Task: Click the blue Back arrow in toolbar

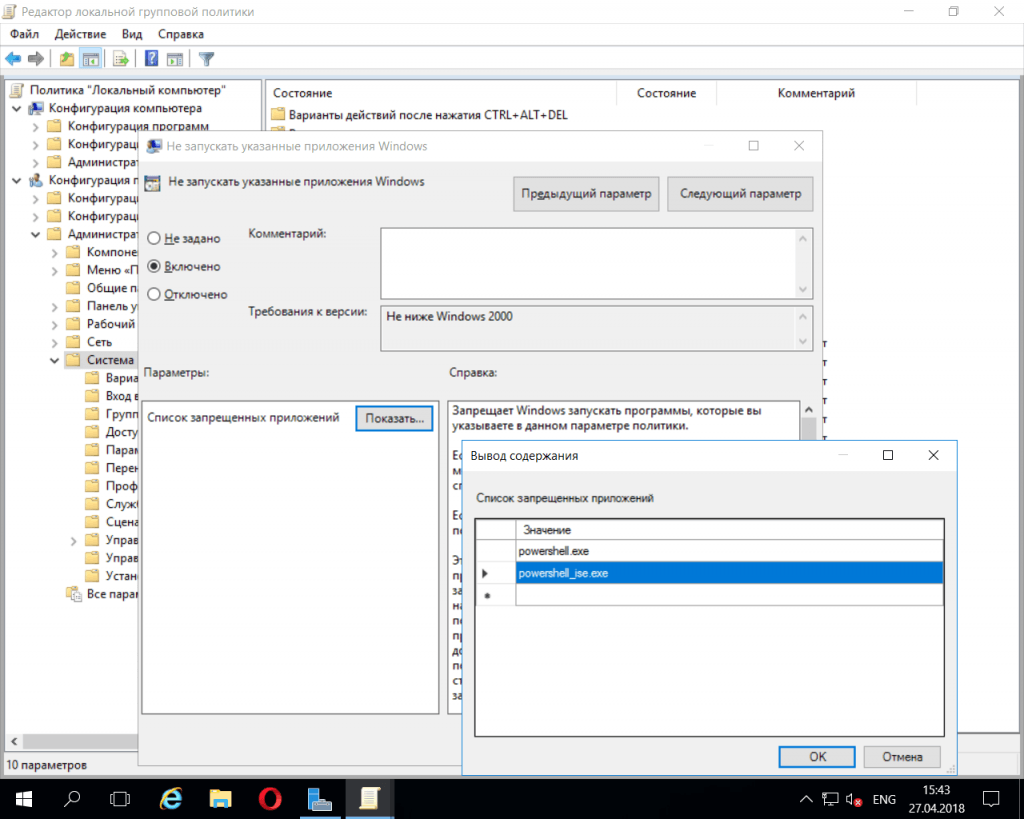Action: coord(13,59)
